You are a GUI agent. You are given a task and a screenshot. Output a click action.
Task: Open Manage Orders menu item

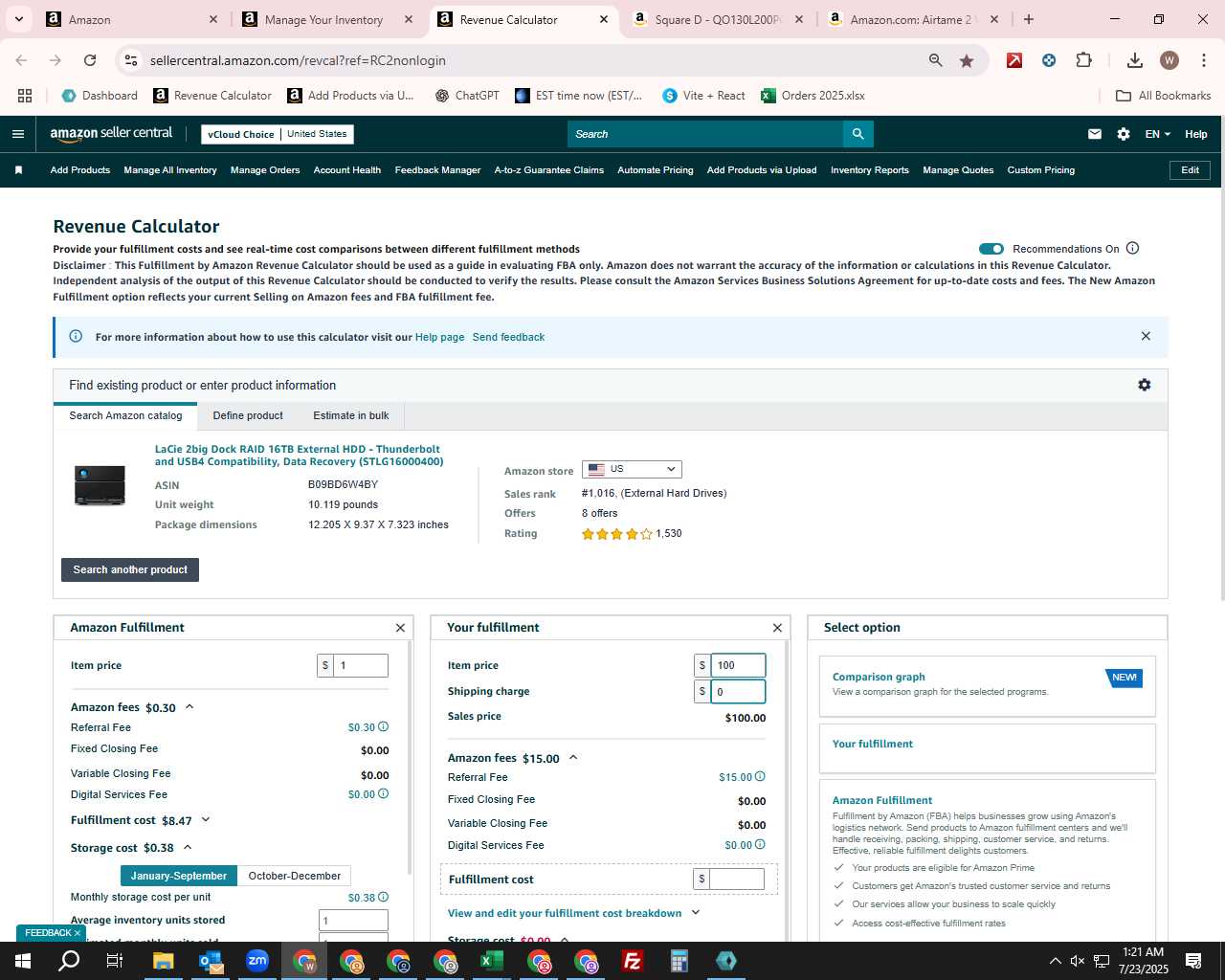[x=265, y=170]
